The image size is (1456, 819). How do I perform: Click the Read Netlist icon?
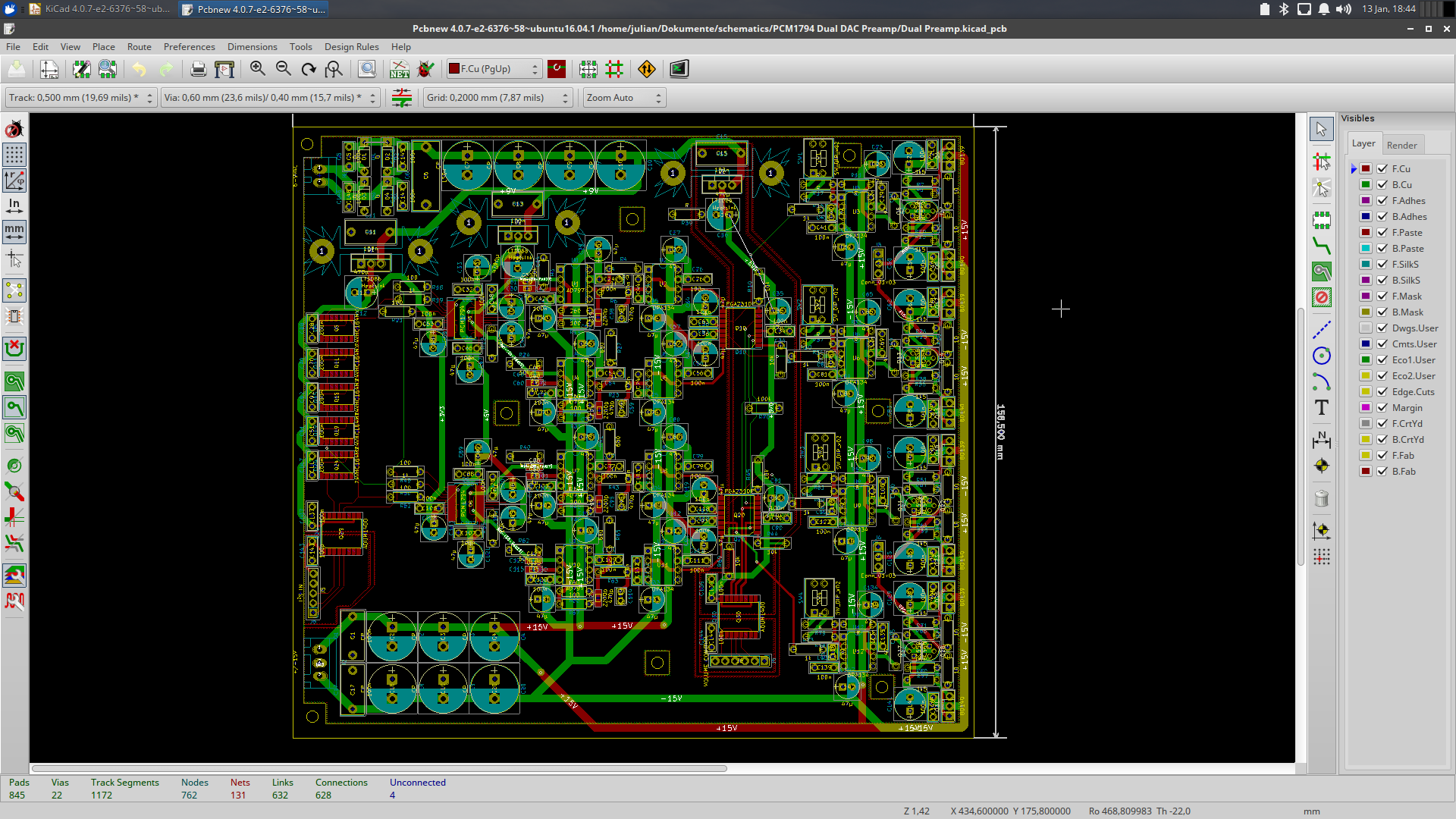(x=400, y=69)
